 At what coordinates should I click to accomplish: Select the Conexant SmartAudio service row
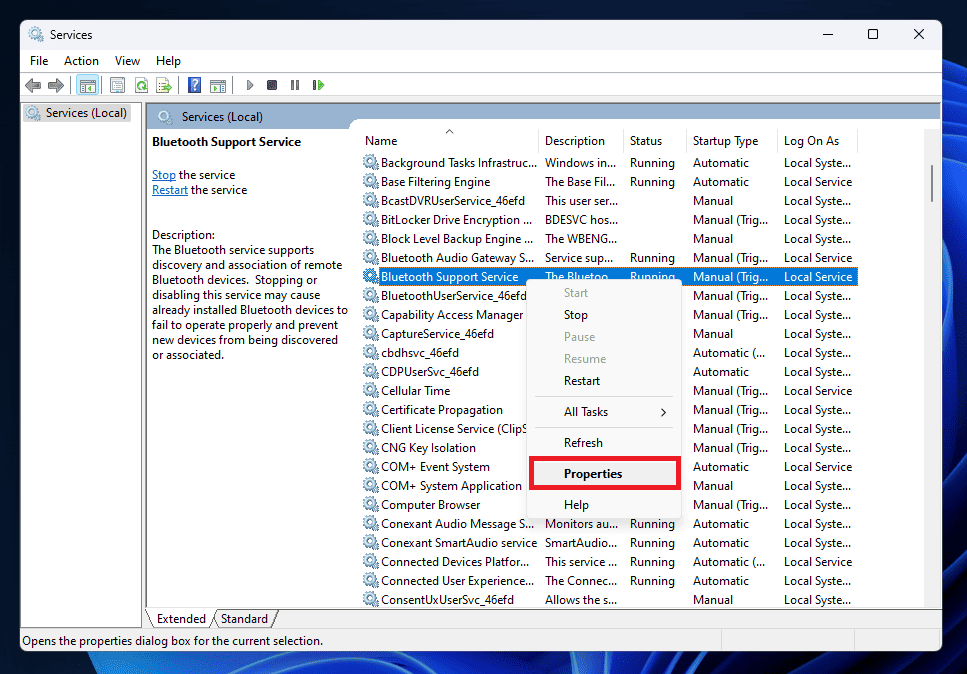click(609, 543)
